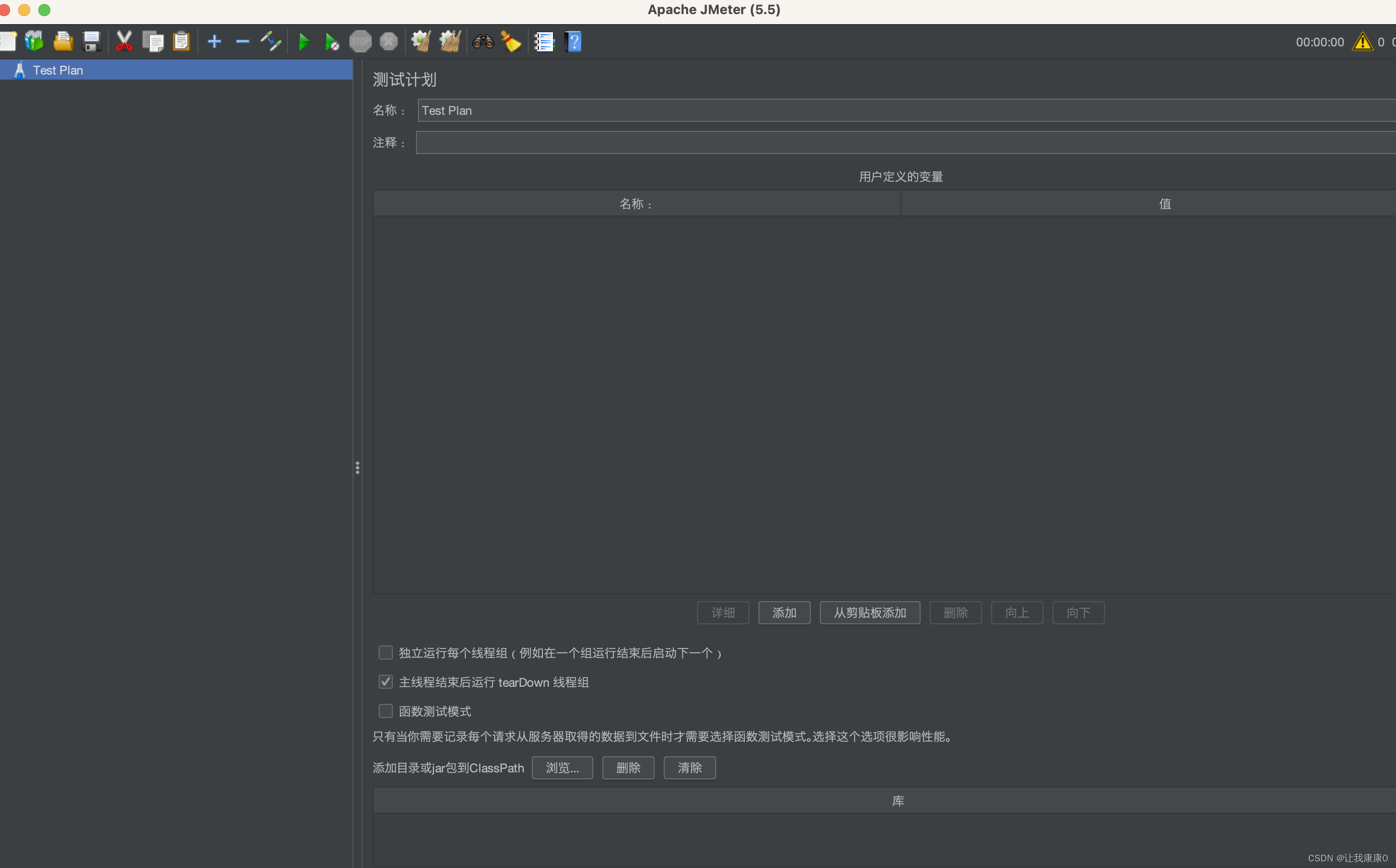Click the 从剪贴板添加 button
The height and width of the screenshot is (868, 1396).
[x=870, y=613]
